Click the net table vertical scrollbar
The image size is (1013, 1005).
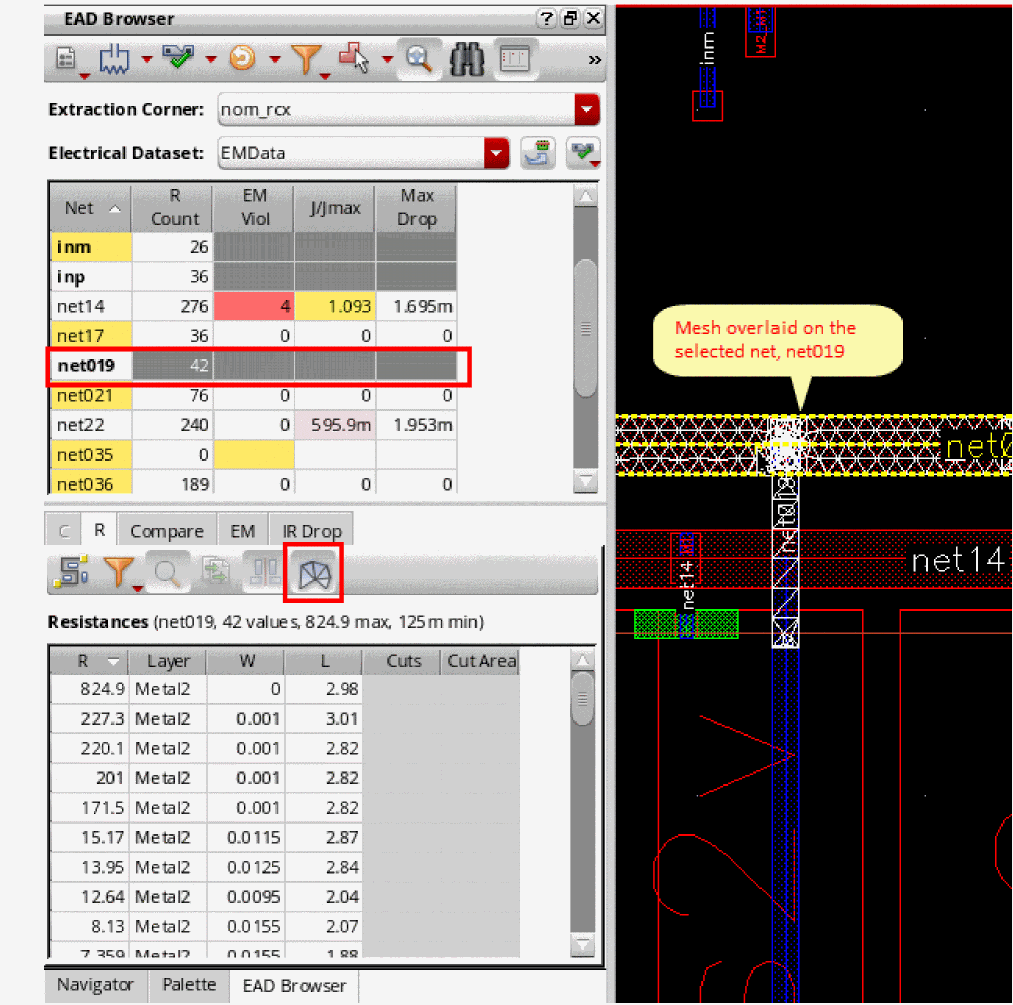585,327
